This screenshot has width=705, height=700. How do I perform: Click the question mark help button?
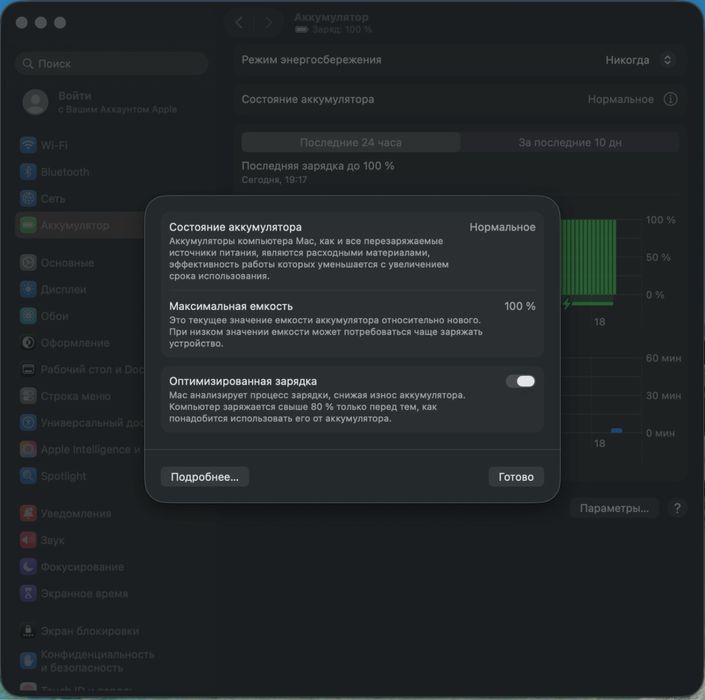pyautogui.click(x=677, y=508)
